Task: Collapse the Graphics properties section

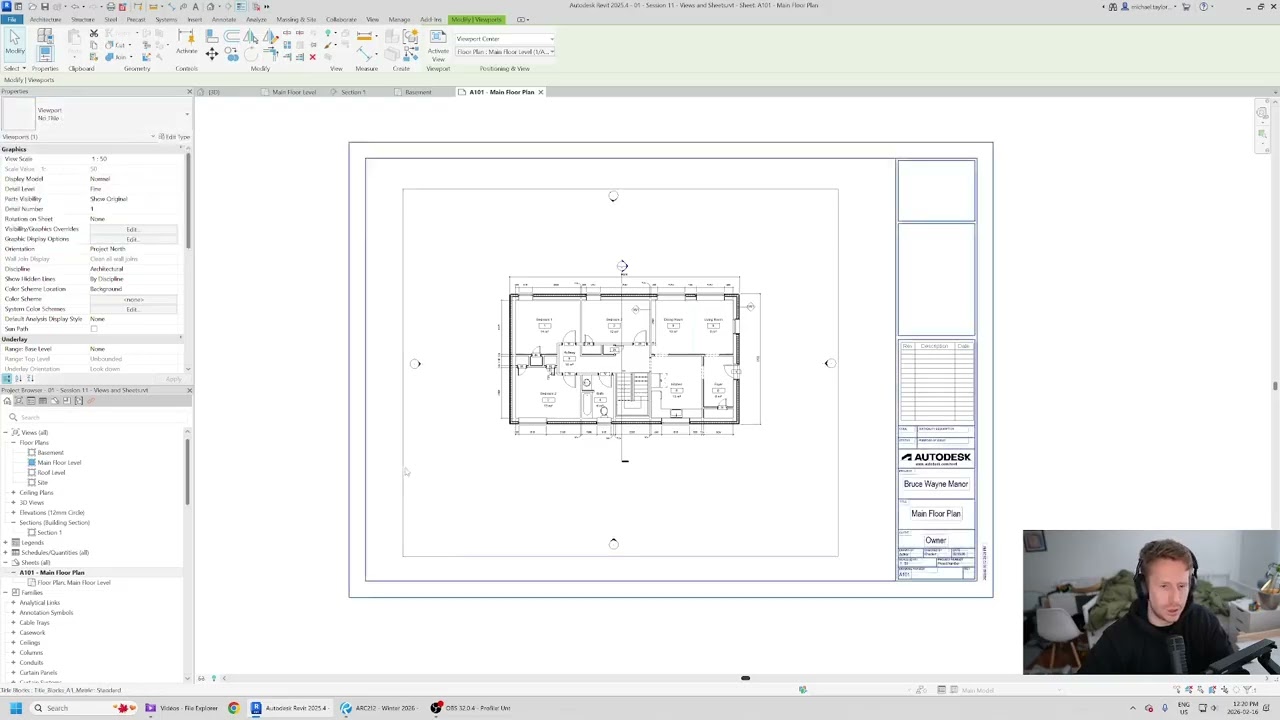Action: (181, 149)
